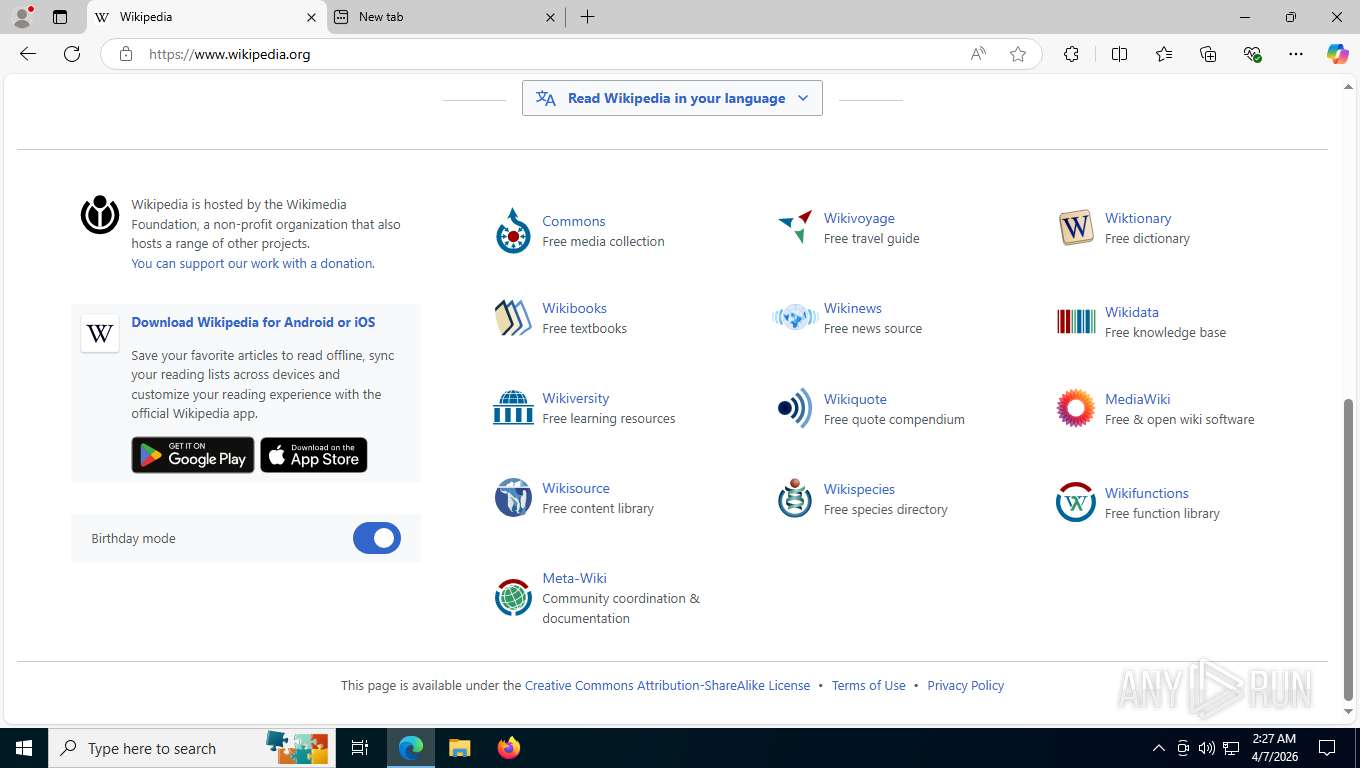Open the Wikivoyage link
The width and height of the screenshot is (1360, 768).
click(859, 218)
